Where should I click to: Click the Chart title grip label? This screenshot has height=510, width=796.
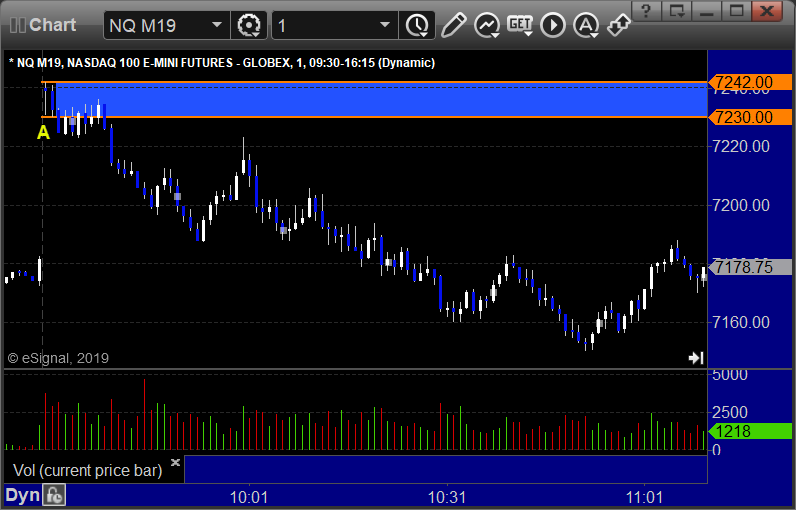43,25
